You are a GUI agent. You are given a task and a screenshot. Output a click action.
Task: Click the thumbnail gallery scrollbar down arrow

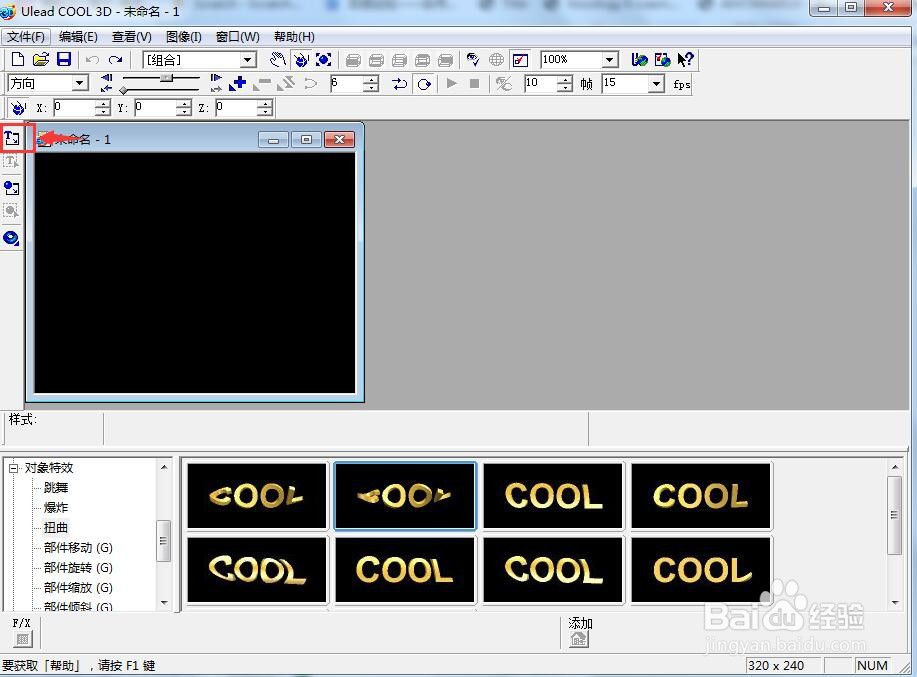(x=895, y=603)
